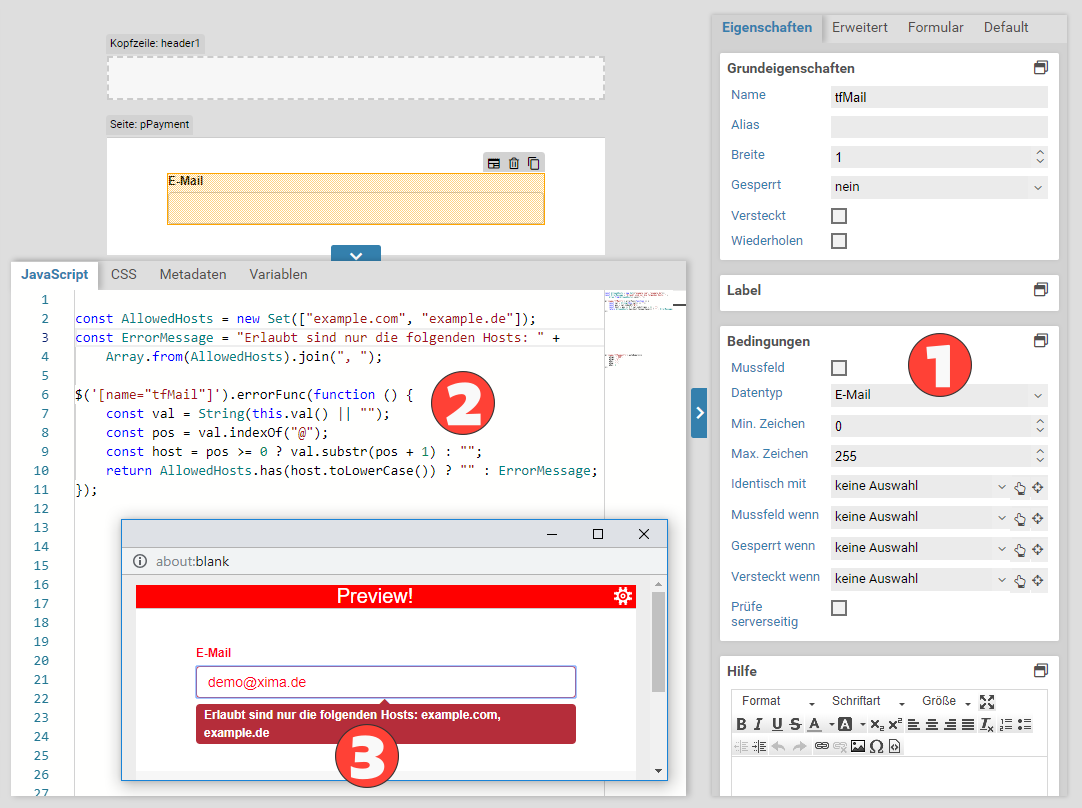Switch to the CSS tab

coord(124,274)
